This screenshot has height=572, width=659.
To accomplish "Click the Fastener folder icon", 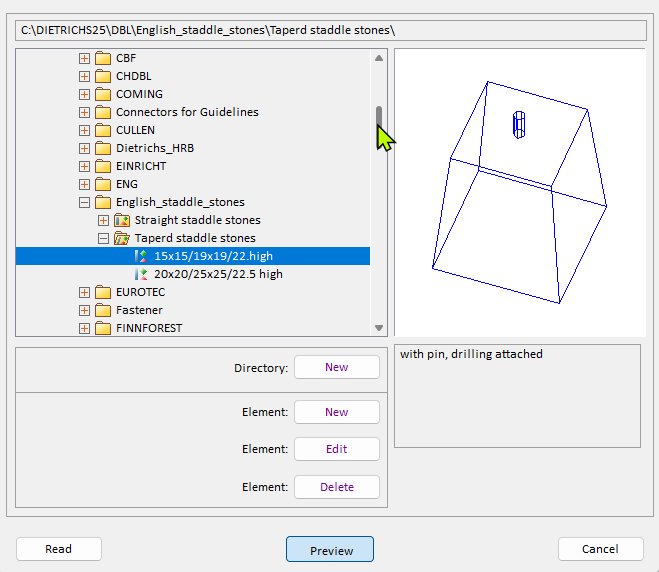I will (102, 310).
